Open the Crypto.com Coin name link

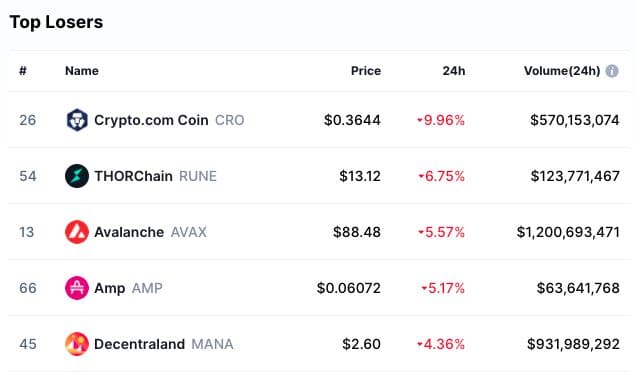point(151,120)
